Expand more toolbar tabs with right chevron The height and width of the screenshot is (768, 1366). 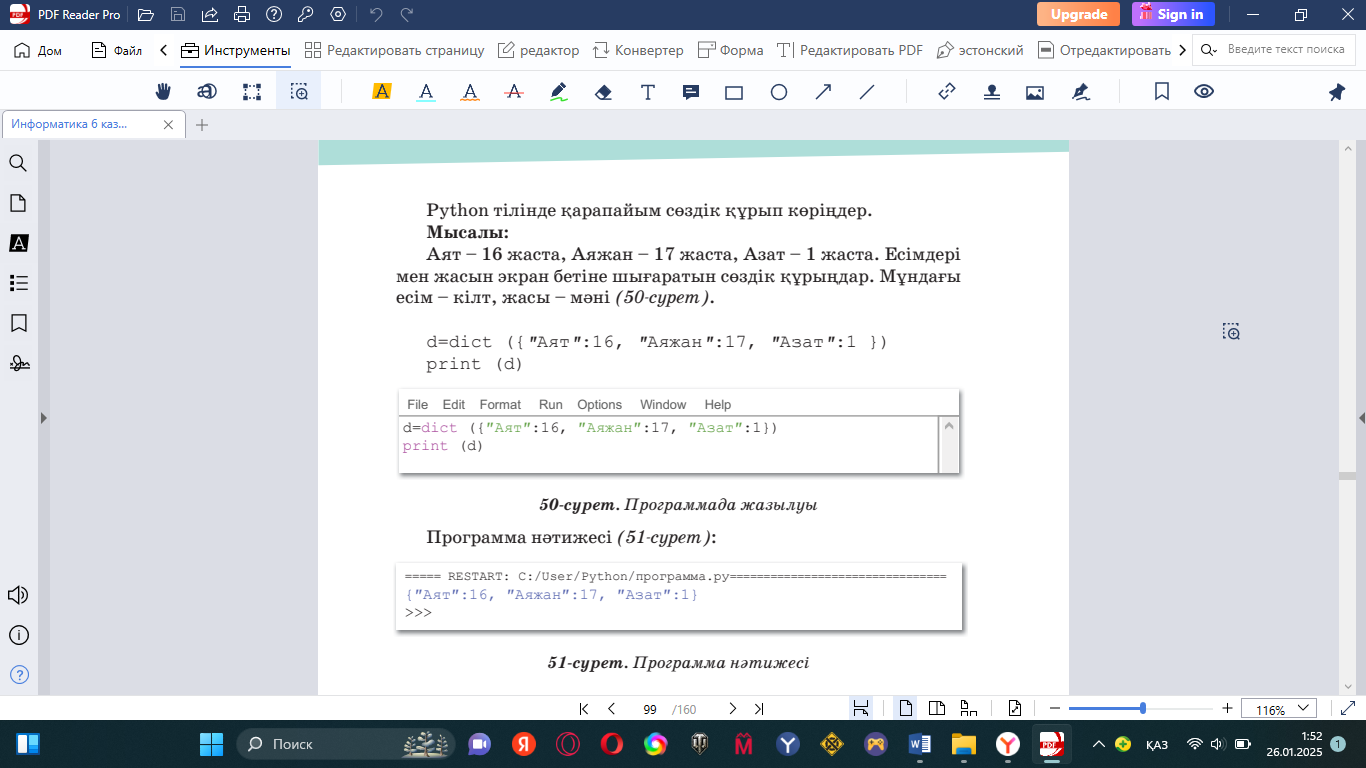(x=1183, y=50)
